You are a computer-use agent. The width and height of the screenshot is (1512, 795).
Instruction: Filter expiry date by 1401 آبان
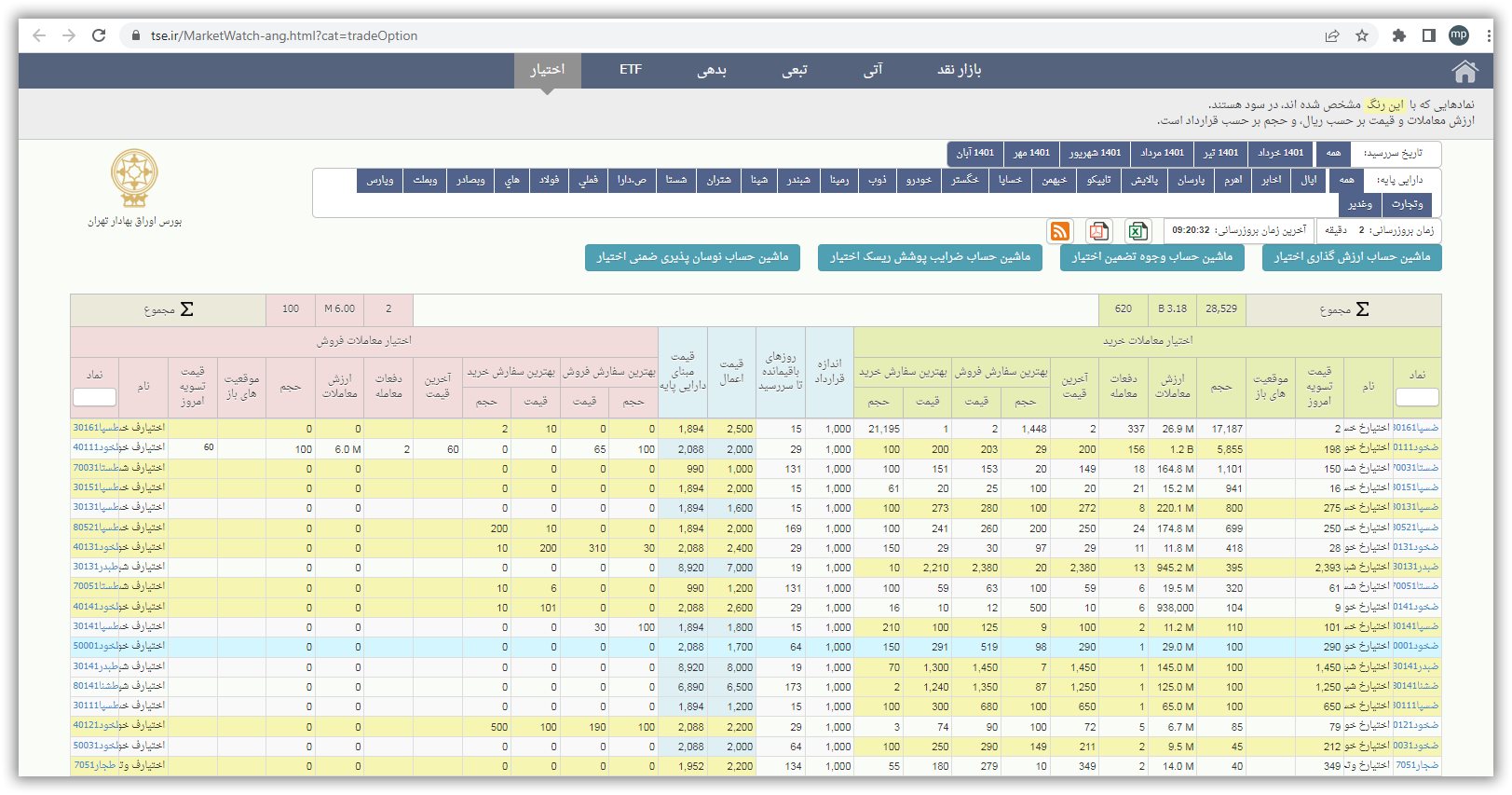[975, 153]
